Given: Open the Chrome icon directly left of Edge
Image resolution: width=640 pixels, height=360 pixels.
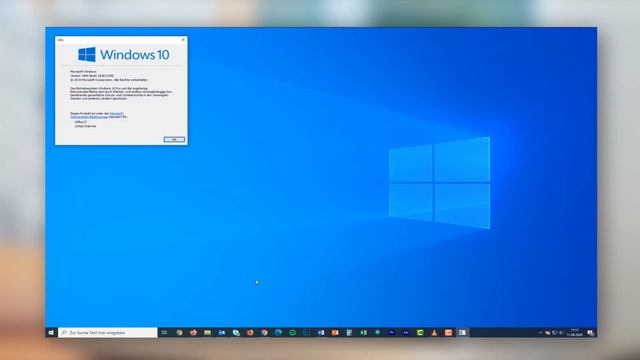Looking at the screenshot, I should tap(264, 333).
